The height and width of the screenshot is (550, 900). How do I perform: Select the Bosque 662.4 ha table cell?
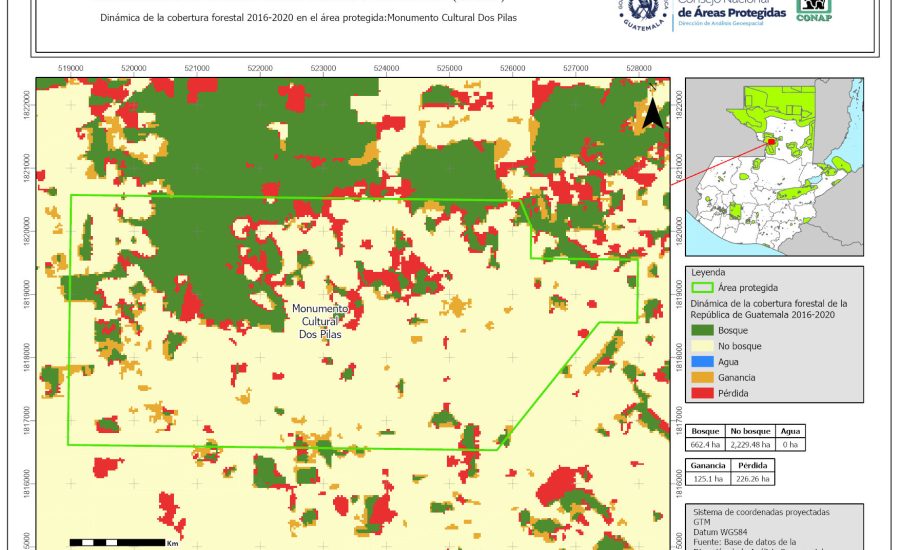(x=706, y=444)
